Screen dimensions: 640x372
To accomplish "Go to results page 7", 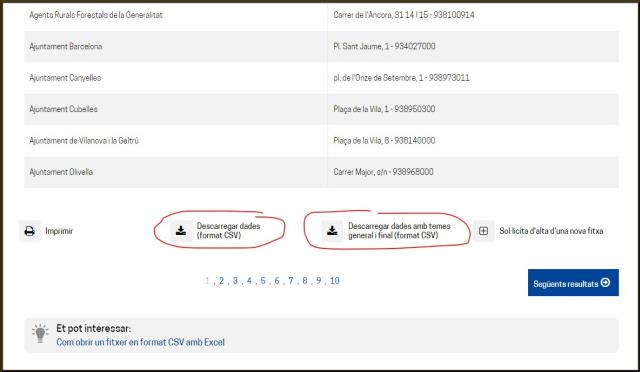I will click(x=291, y=281).
